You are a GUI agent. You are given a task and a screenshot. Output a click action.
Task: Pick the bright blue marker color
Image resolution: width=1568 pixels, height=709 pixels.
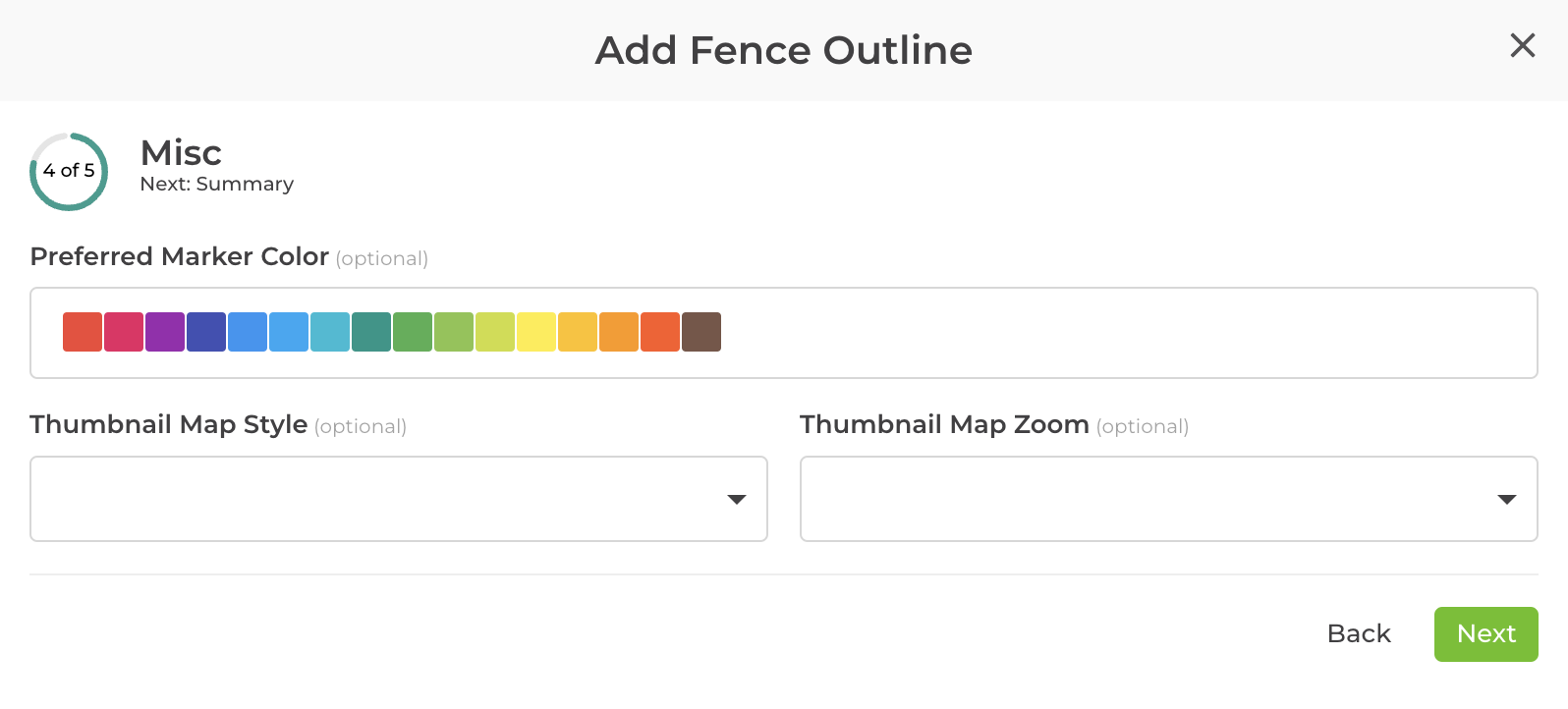coord(246,331)
